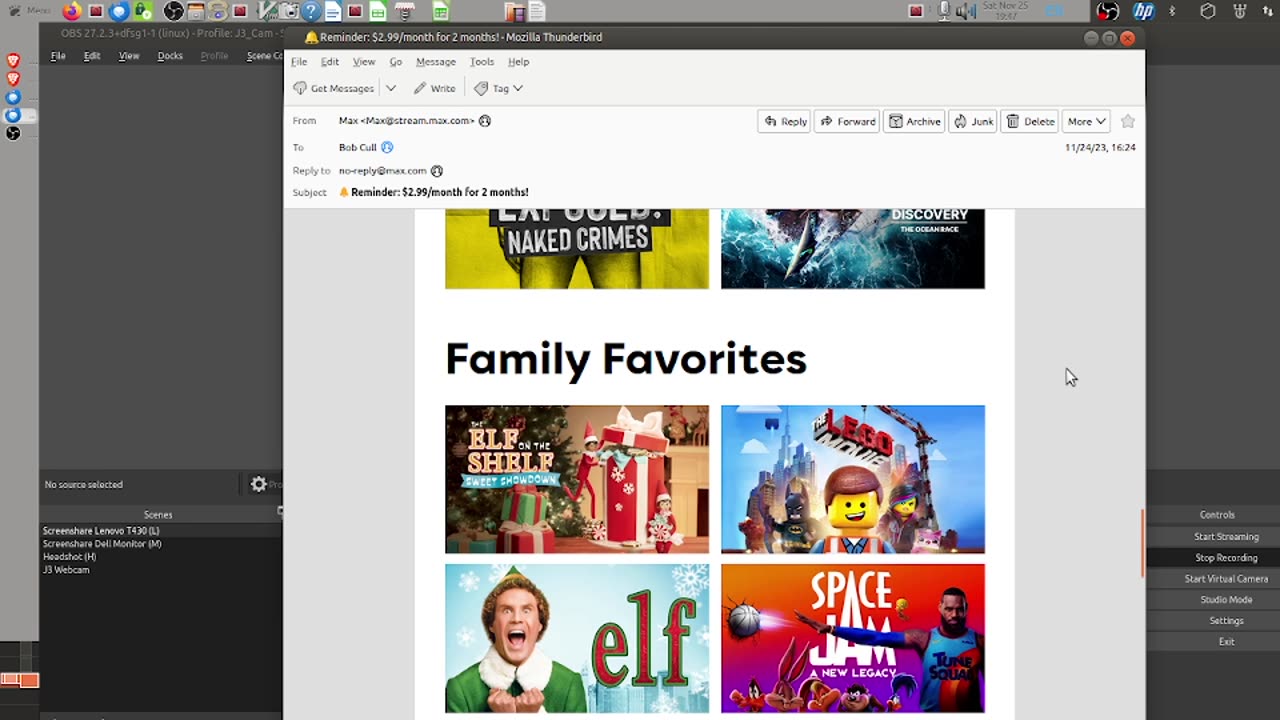The image size is (1280, 720).
Task: Click OBS Studio icon in top panel launcher
Action: (173, 11)
